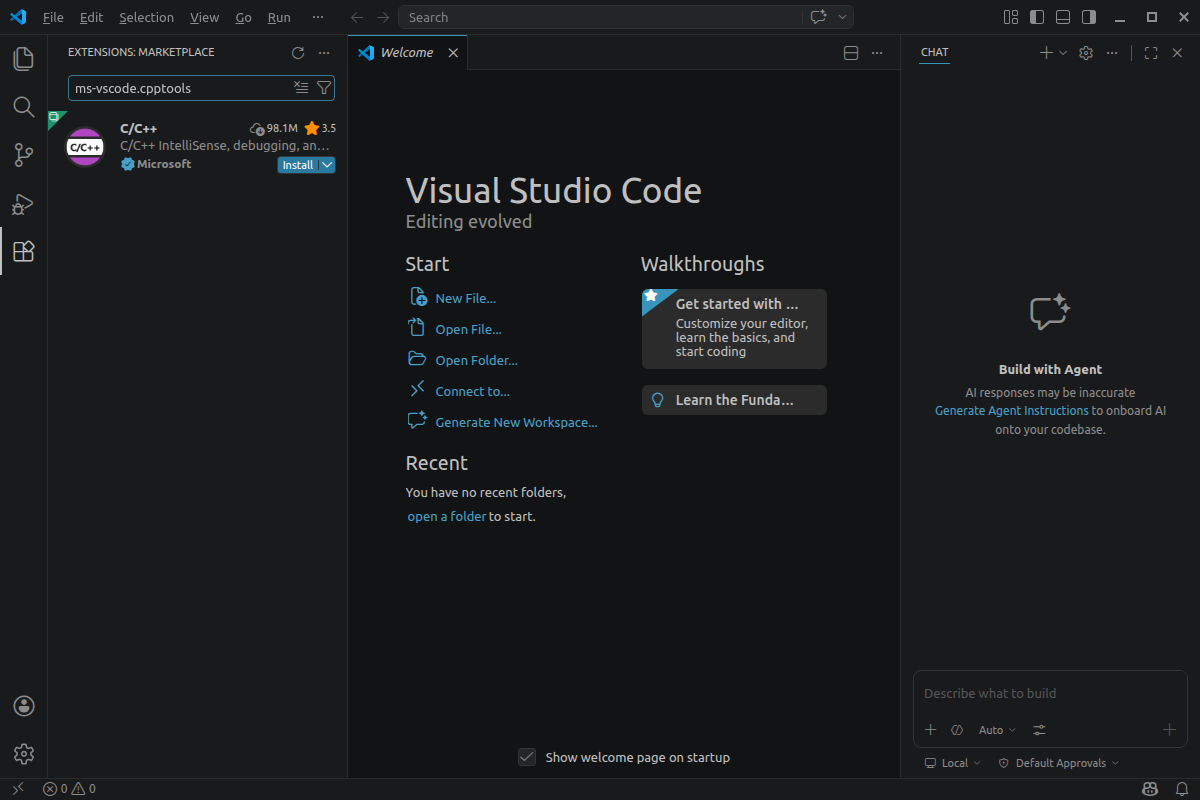
Task: Open the Auto model dropdown
Action: pyautogui.click(x=997, y=730)
